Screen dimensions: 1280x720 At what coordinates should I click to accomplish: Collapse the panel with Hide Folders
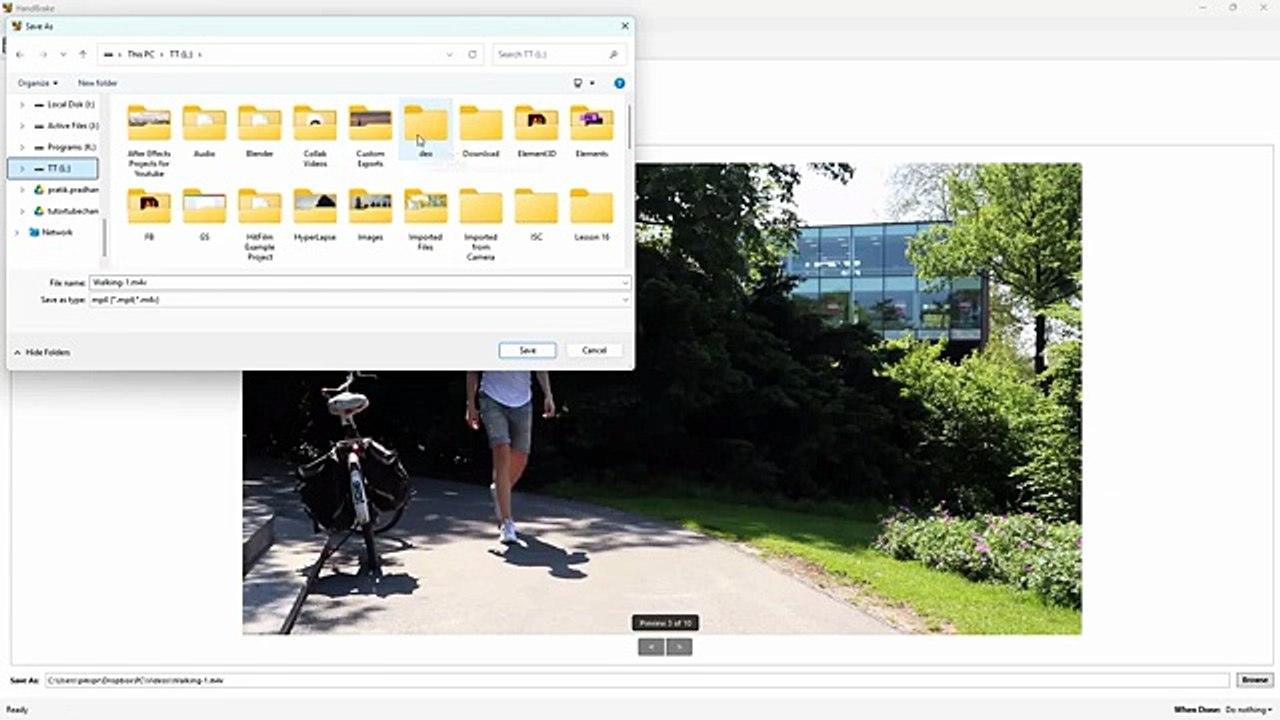point(42,352)
